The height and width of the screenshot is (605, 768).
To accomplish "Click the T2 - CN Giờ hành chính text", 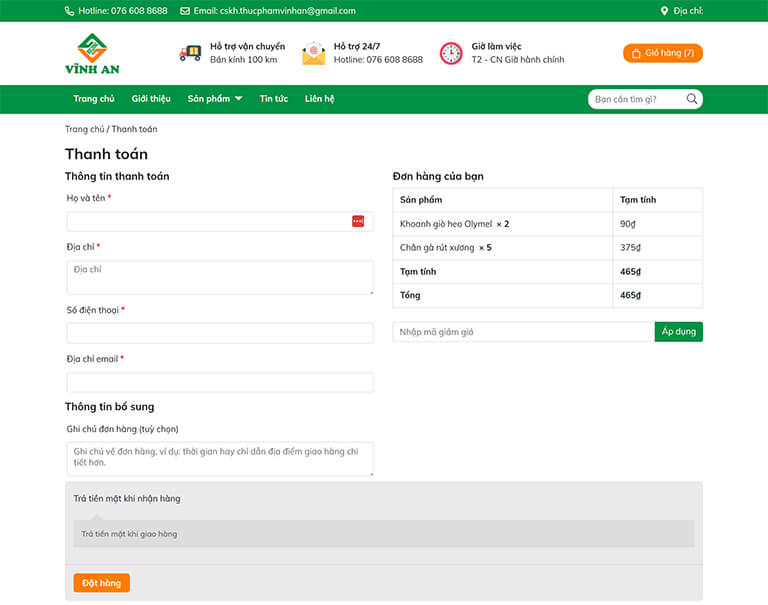I will pos(518,60).
